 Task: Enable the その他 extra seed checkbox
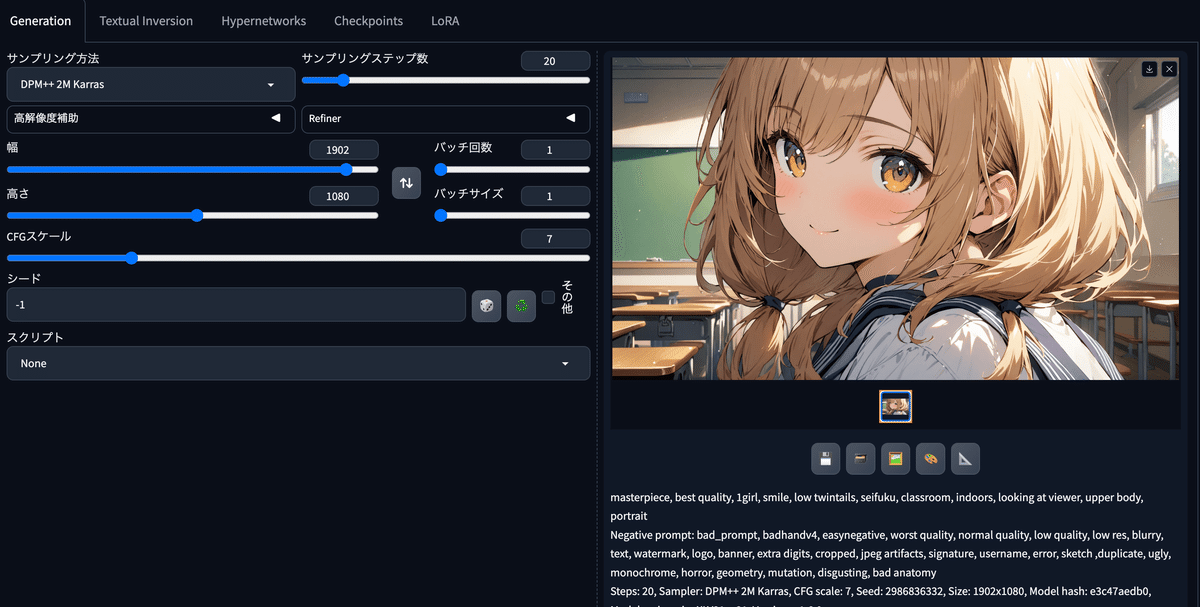click(548, 296)
